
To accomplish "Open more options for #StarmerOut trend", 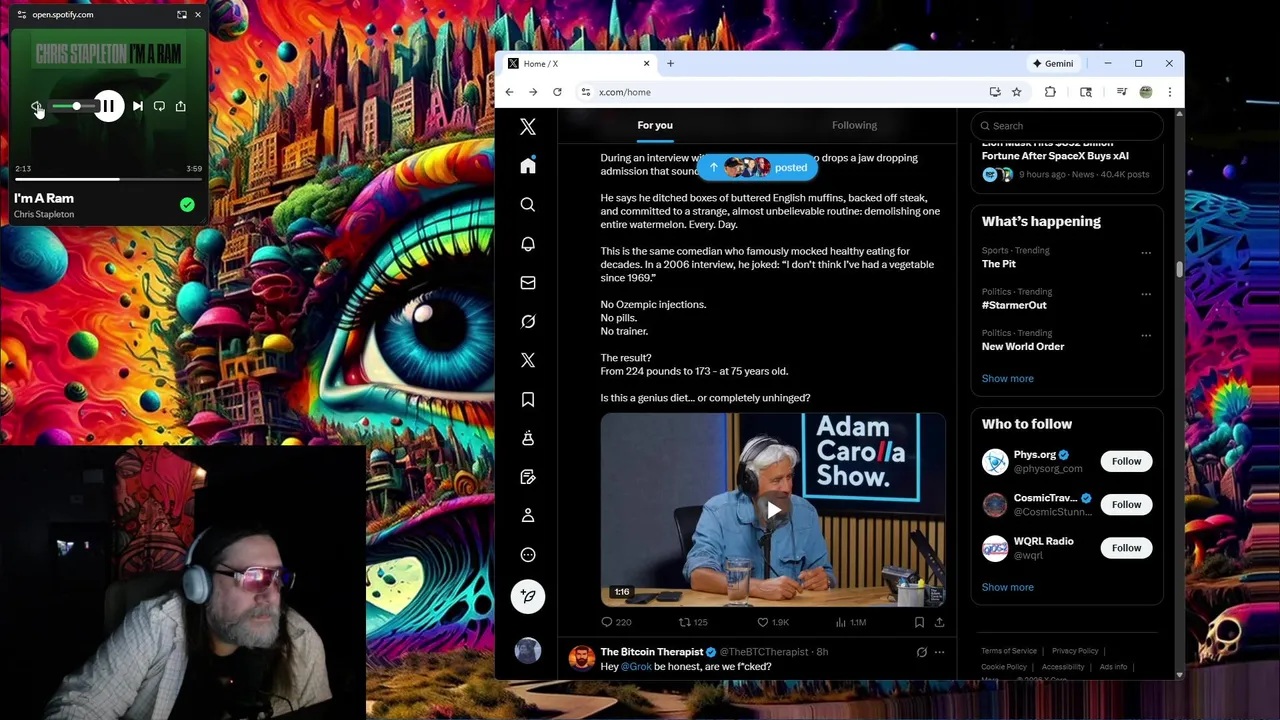I will pyautogui.click(x=1146, y=294).
